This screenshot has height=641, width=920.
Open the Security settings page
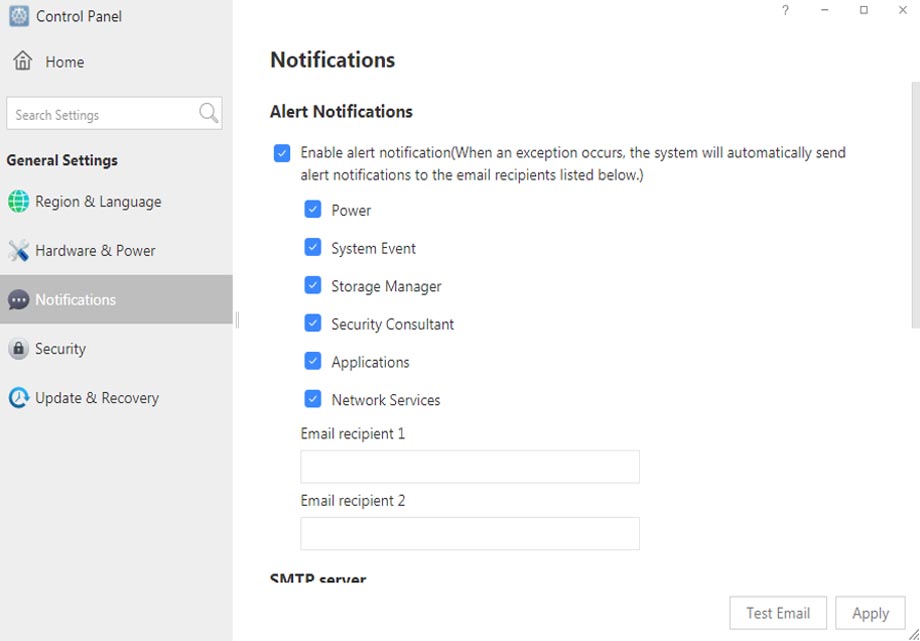coord(116,349)
